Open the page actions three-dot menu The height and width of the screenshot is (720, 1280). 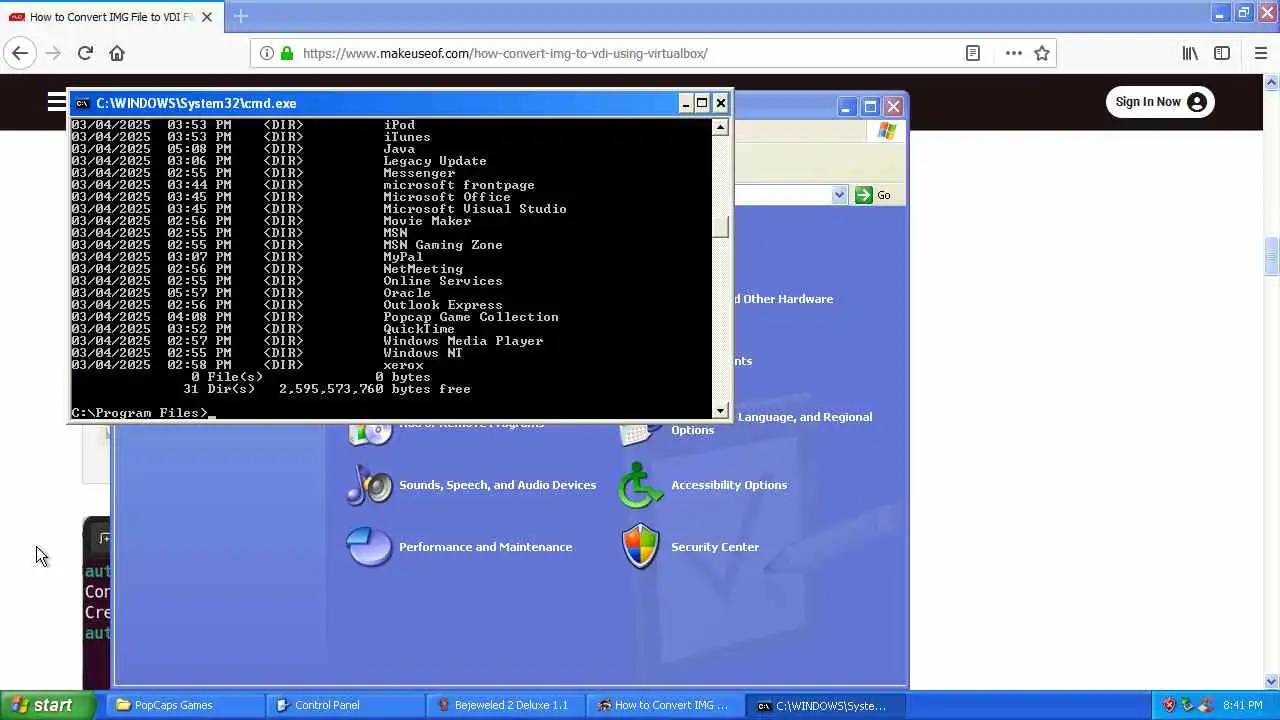[1014, 53]
